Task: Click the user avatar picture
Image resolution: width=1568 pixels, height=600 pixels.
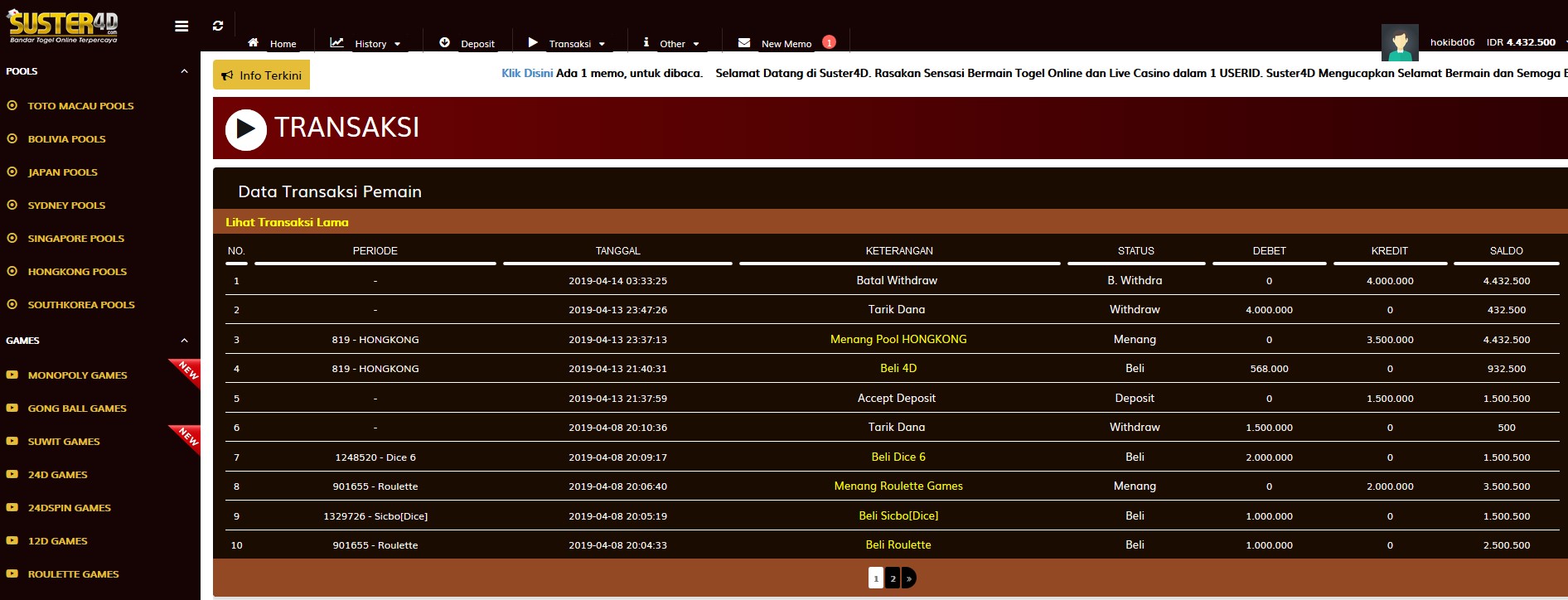Action: tap(1399, 42)
